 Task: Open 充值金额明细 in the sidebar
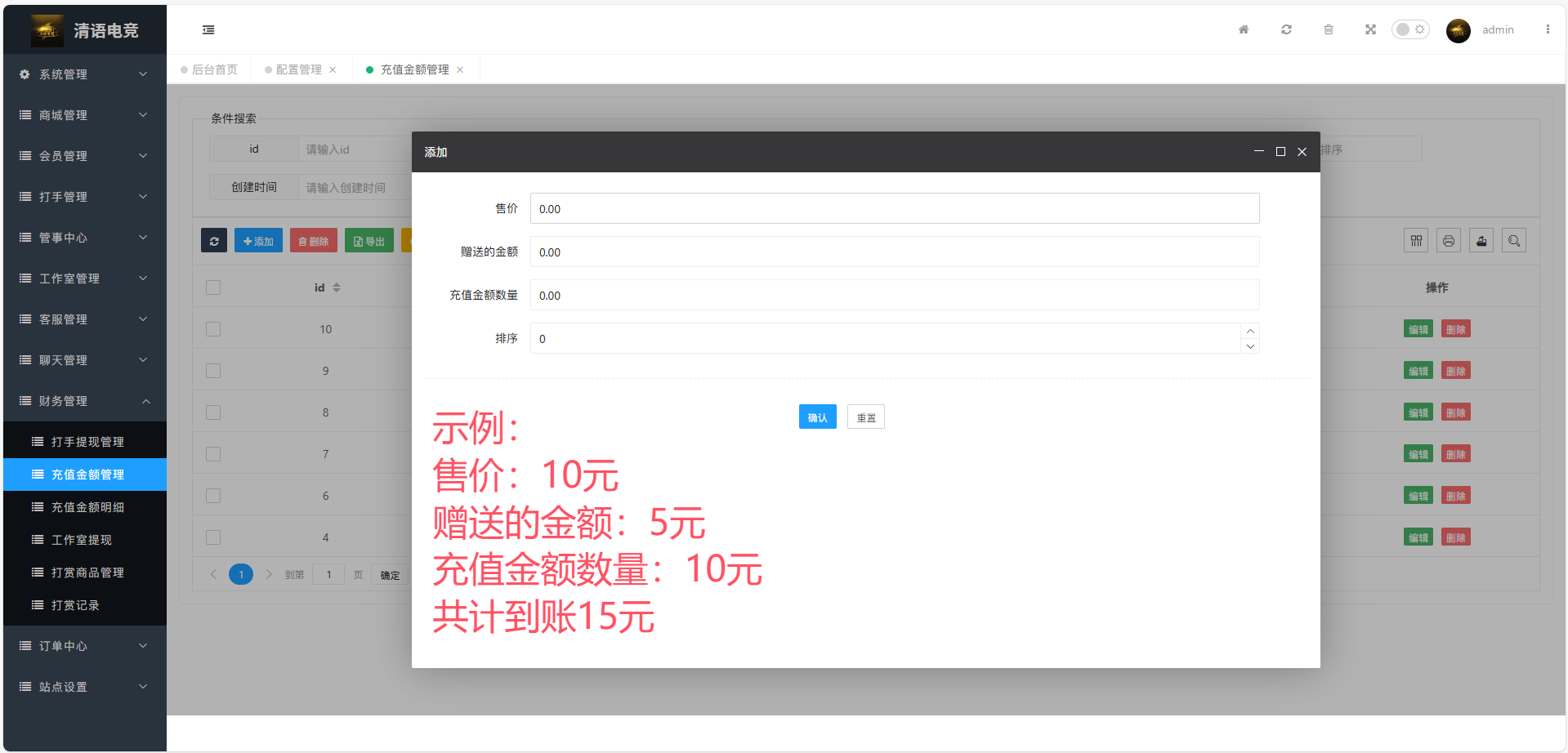click(87, 507)
